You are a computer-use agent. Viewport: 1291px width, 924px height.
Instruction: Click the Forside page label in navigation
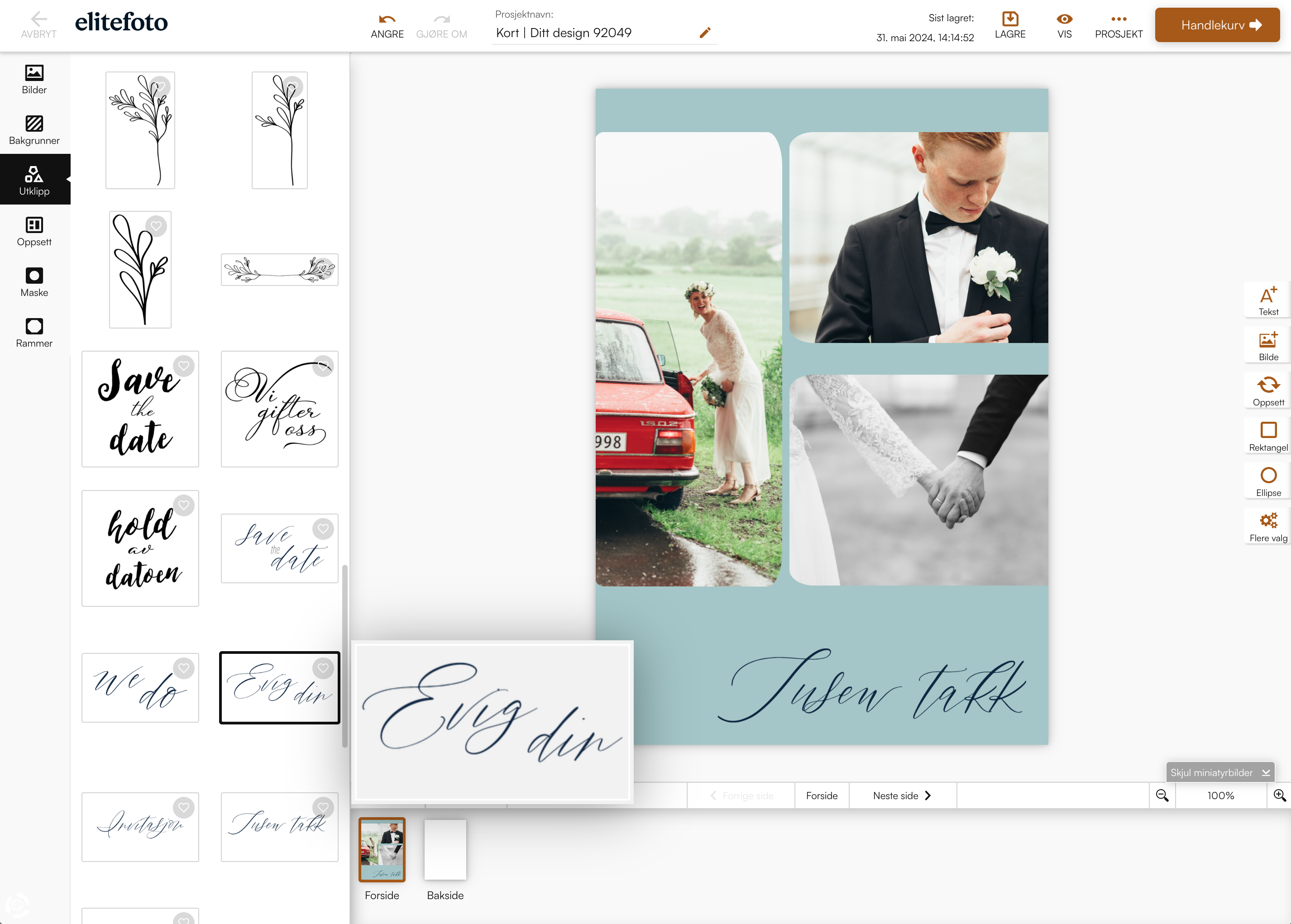coord(822,795)
